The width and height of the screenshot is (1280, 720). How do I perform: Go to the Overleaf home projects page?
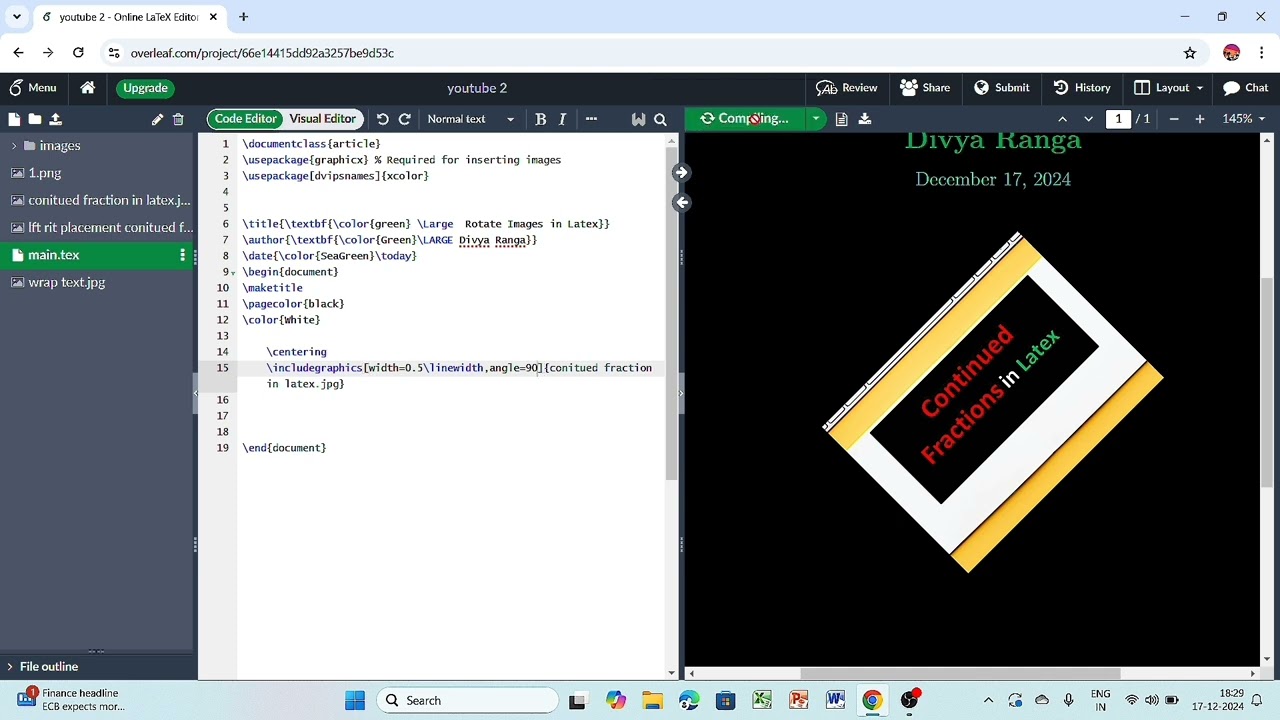coord(88,88)
